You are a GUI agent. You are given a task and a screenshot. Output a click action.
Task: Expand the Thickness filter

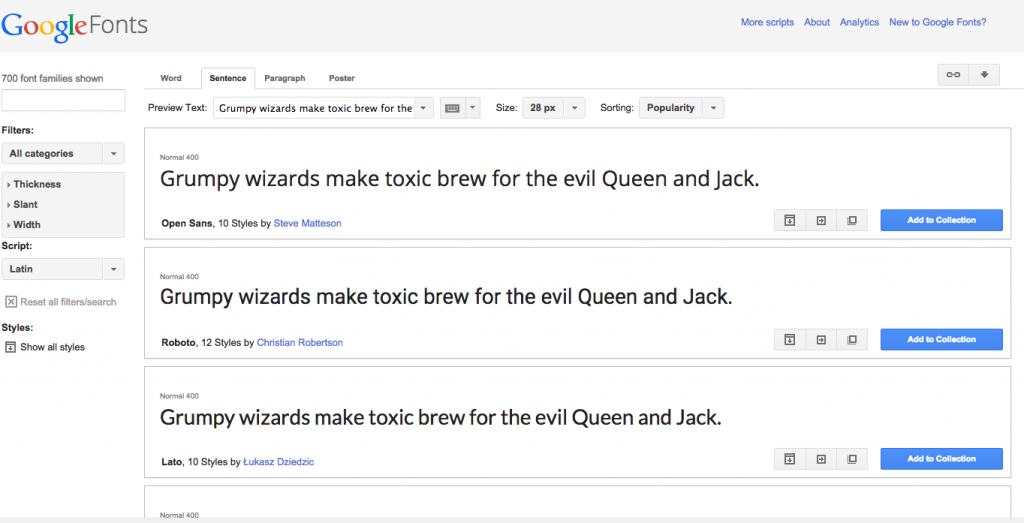point(36,184)
